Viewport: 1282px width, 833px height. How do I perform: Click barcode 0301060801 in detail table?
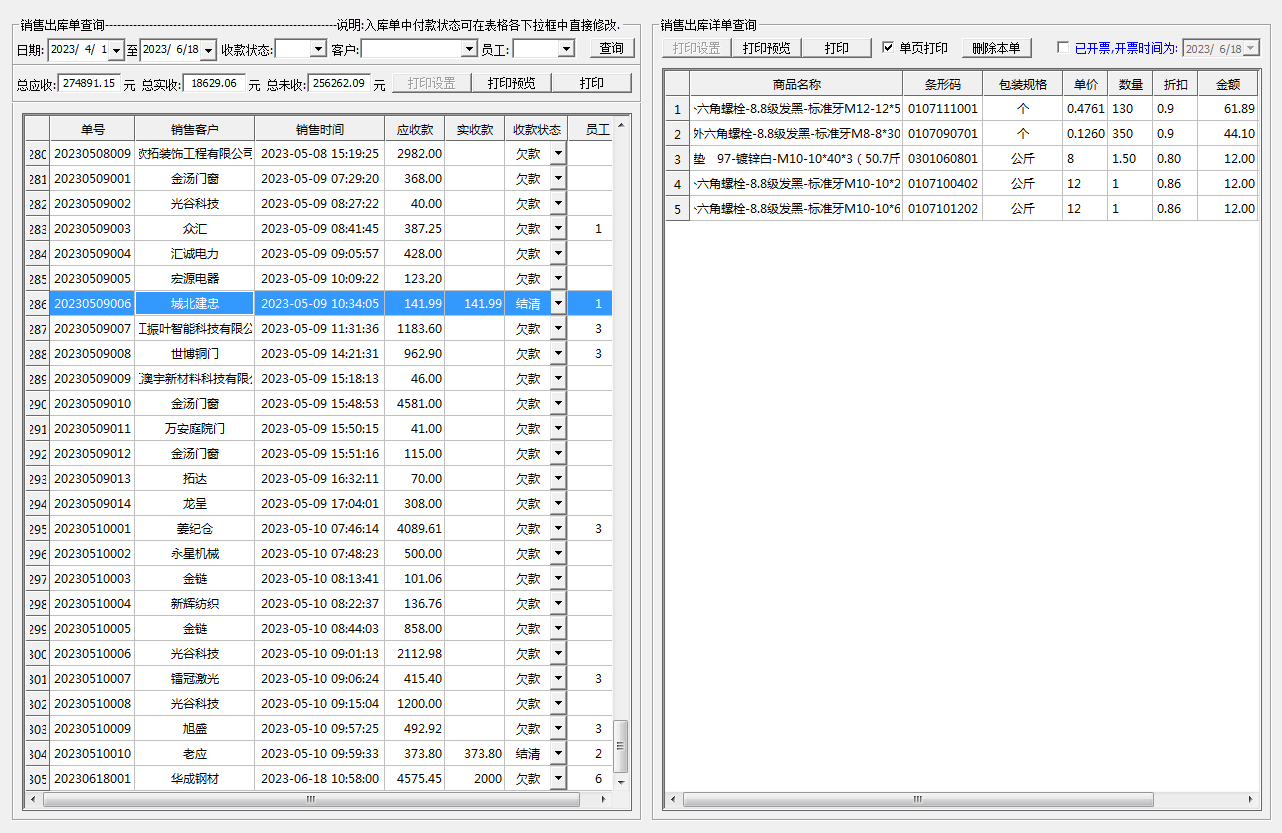click(x=943, y=158)
